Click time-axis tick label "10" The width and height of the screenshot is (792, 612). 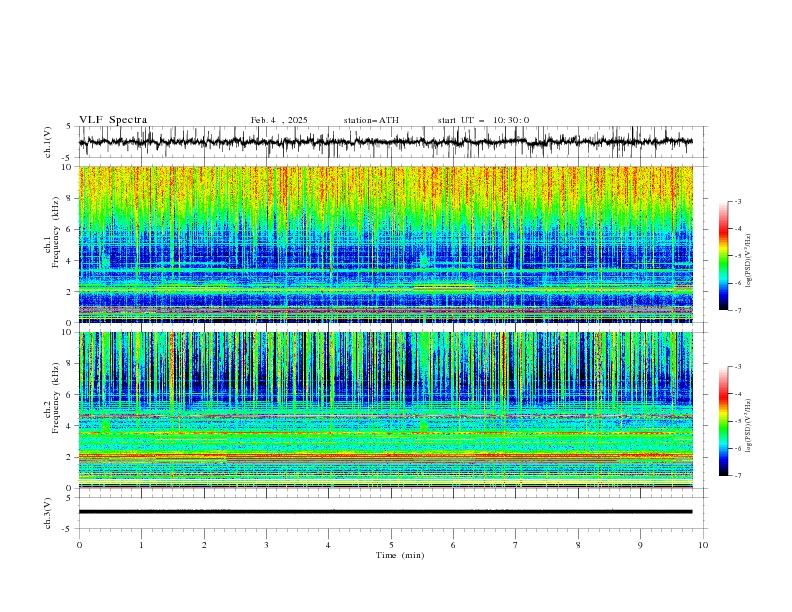pyautogui.click(x=703, y=545)
